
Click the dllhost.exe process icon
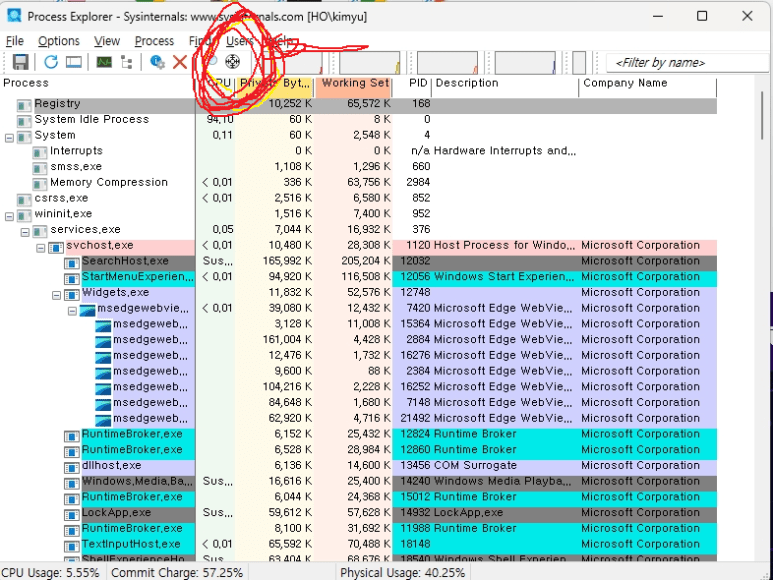coord(71,467)
